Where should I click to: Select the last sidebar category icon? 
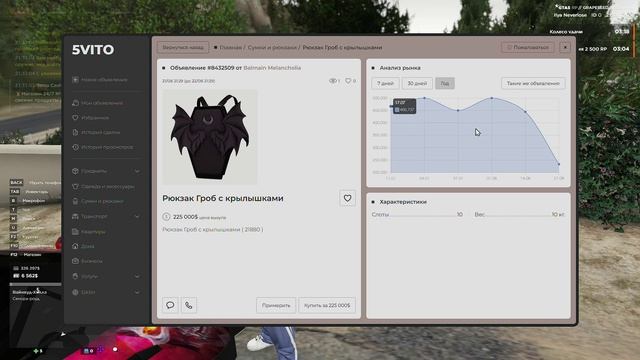[75, 292]
